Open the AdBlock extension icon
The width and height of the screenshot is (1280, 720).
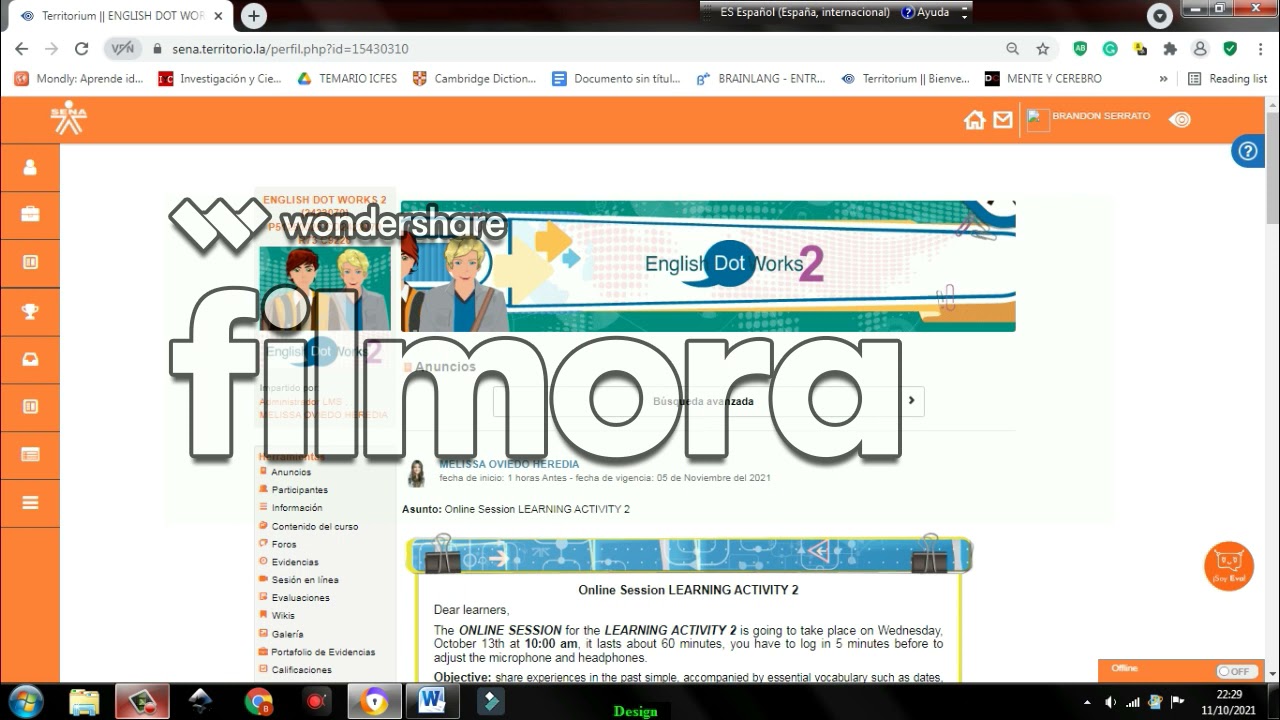[x=1080, y=48]
